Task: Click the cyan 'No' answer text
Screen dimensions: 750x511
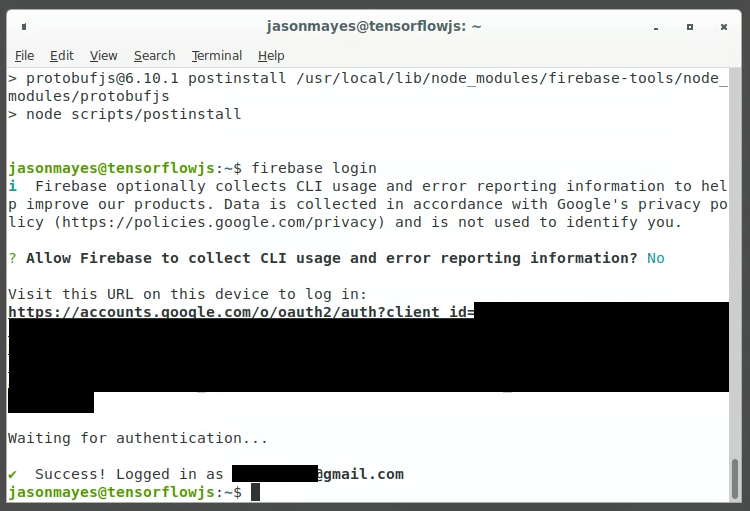Action: [655, 258]
